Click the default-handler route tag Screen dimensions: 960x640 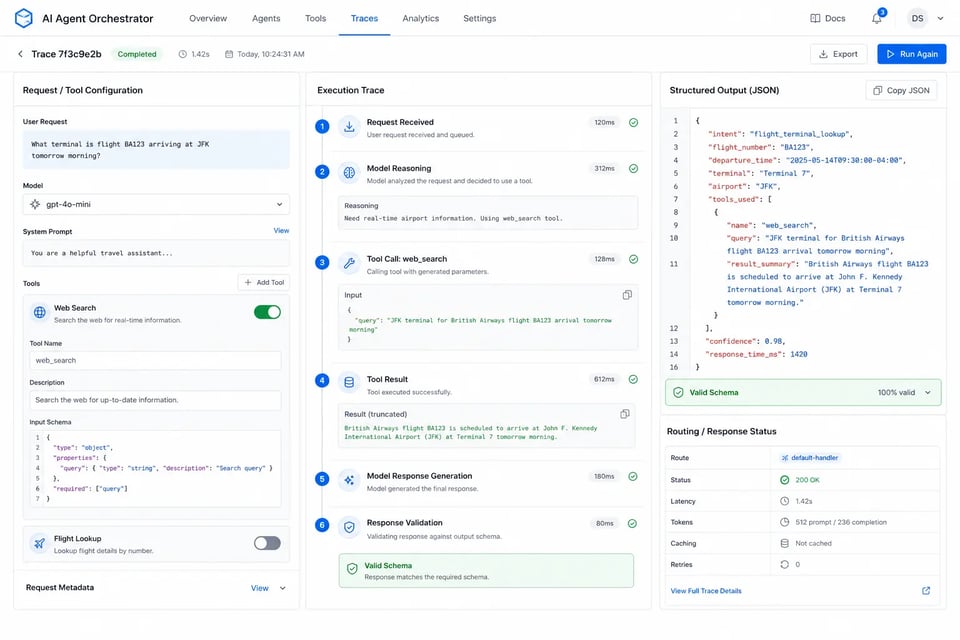(x=809, y=458)
